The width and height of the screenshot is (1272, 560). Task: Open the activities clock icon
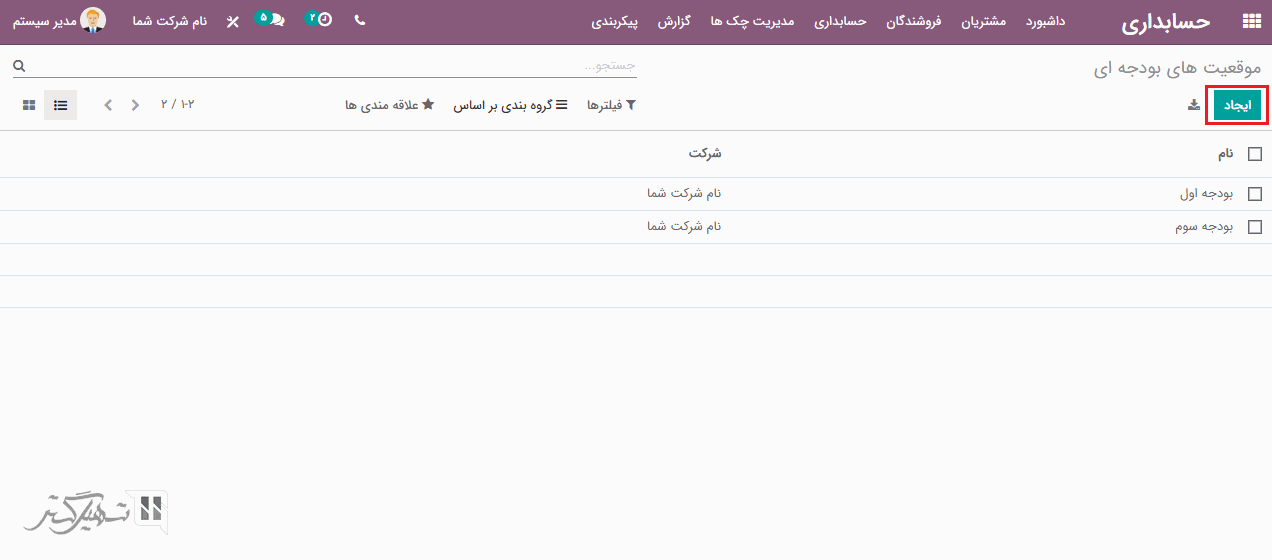pos(319,21)
